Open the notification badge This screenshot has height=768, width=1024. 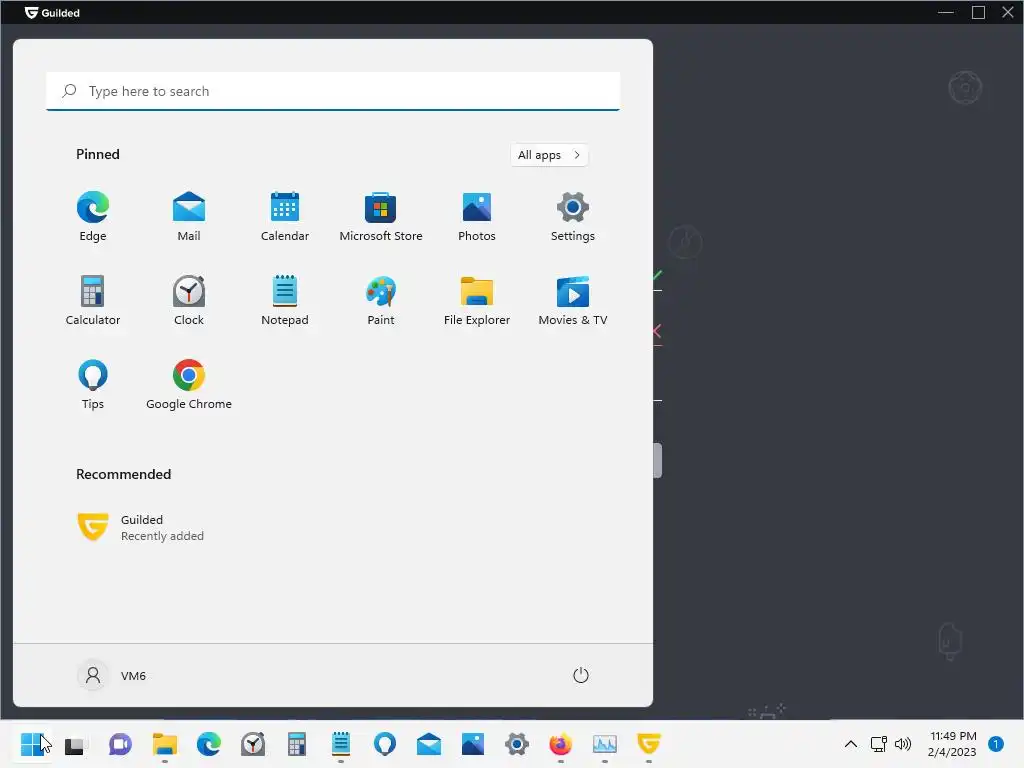996,744
